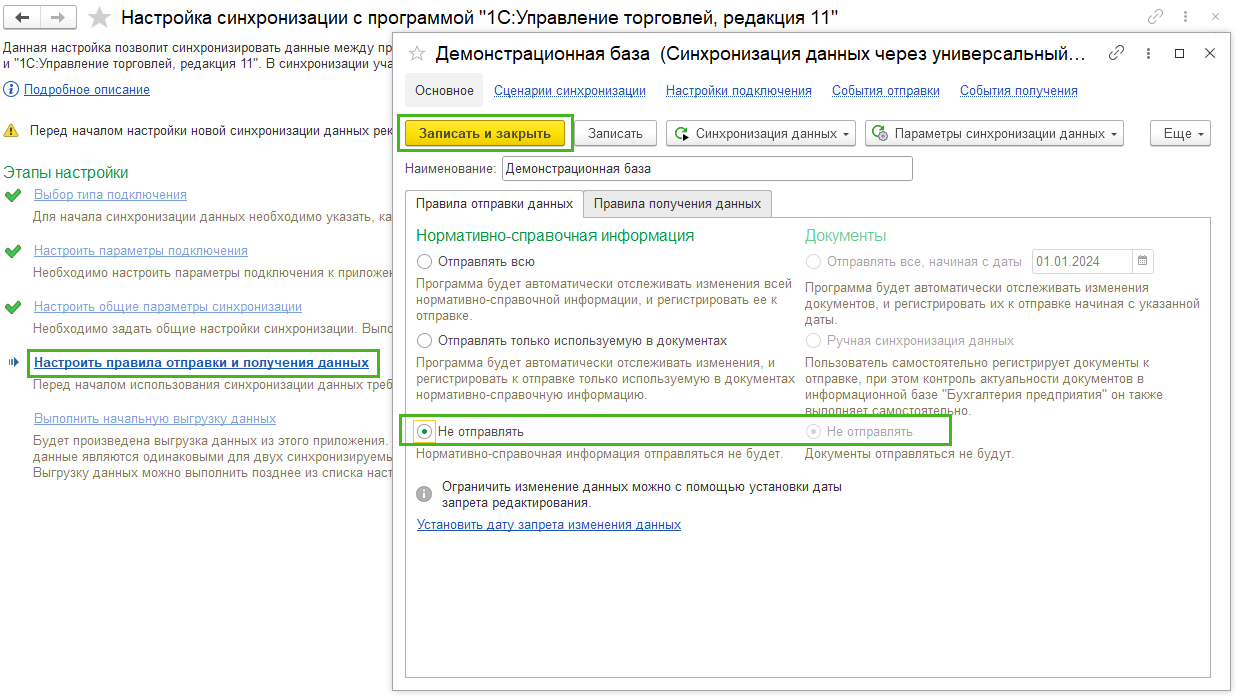
Task: Open calendar picker next to 01.01.2024
Action: click(x=1142, y=261)
